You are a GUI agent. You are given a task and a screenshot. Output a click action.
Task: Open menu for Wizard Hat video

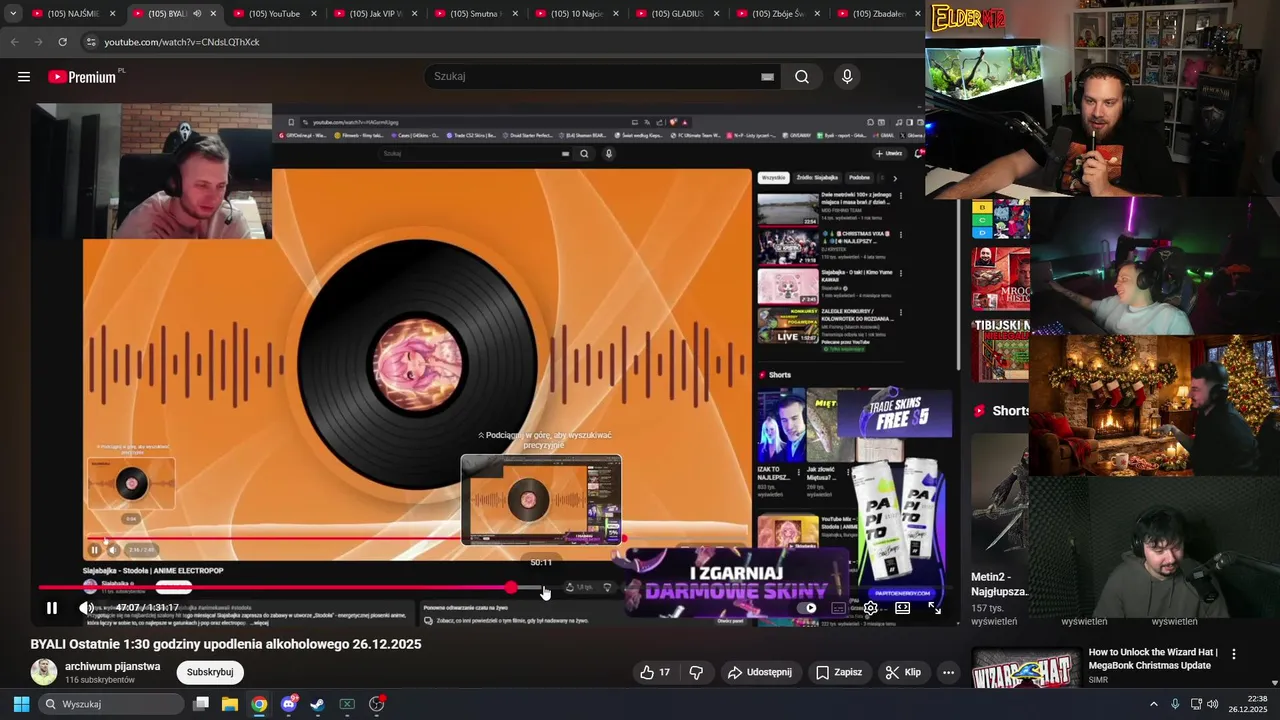pos(1233,654)
